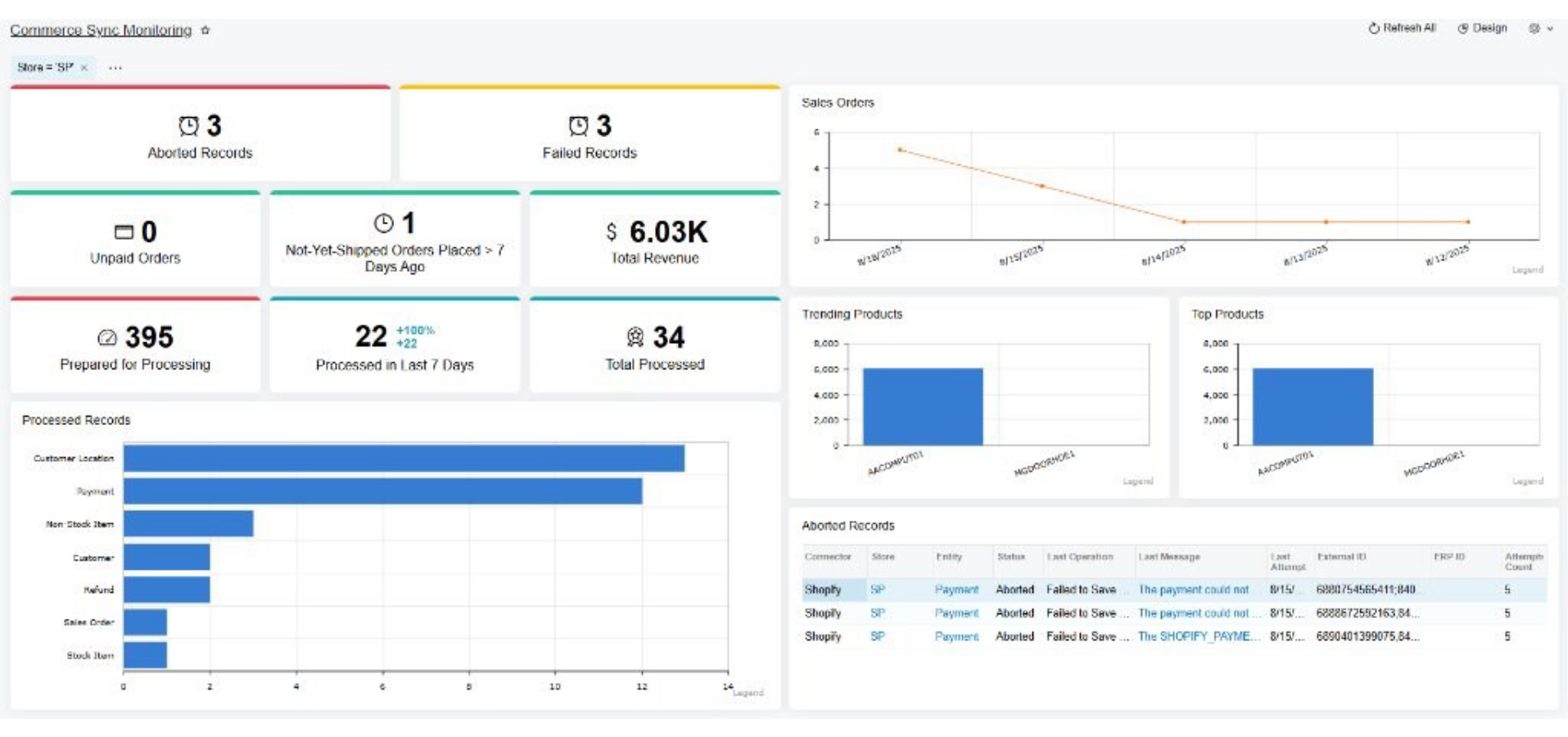
Task: Open the filter more options ellipsis
Action: click(115, 68)
